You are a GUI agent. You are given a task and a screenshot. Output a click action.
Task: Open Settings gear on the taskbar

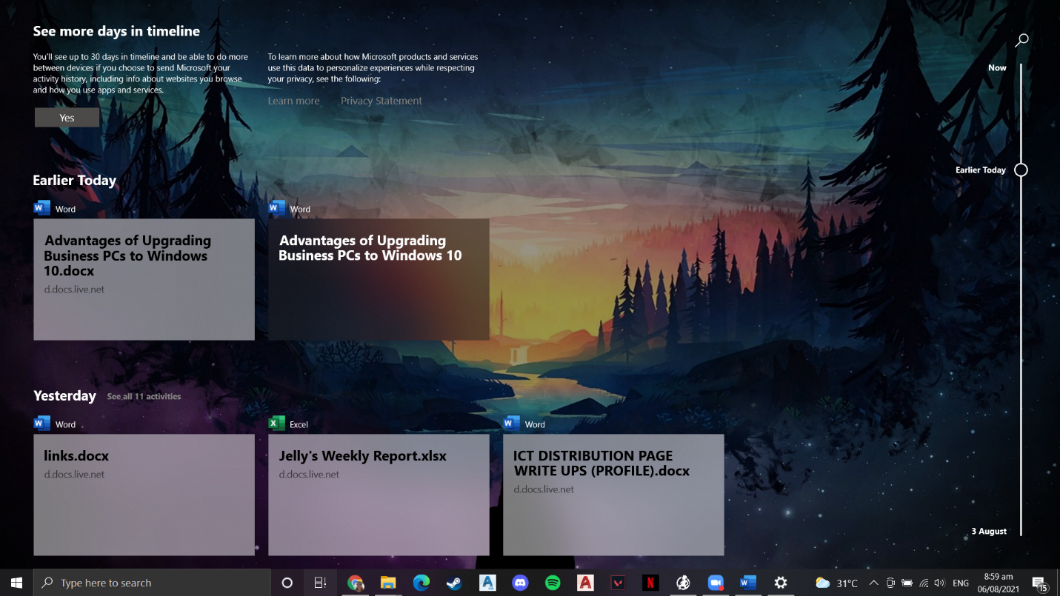tap(780, 582)
